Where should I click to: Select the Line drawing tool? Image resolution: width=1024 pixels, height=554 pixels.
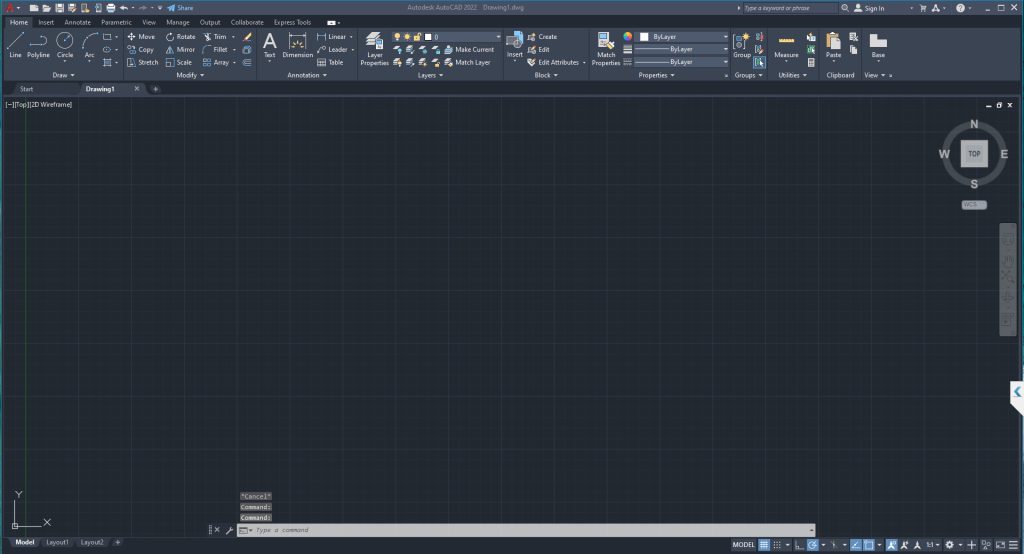pos(15,45)
